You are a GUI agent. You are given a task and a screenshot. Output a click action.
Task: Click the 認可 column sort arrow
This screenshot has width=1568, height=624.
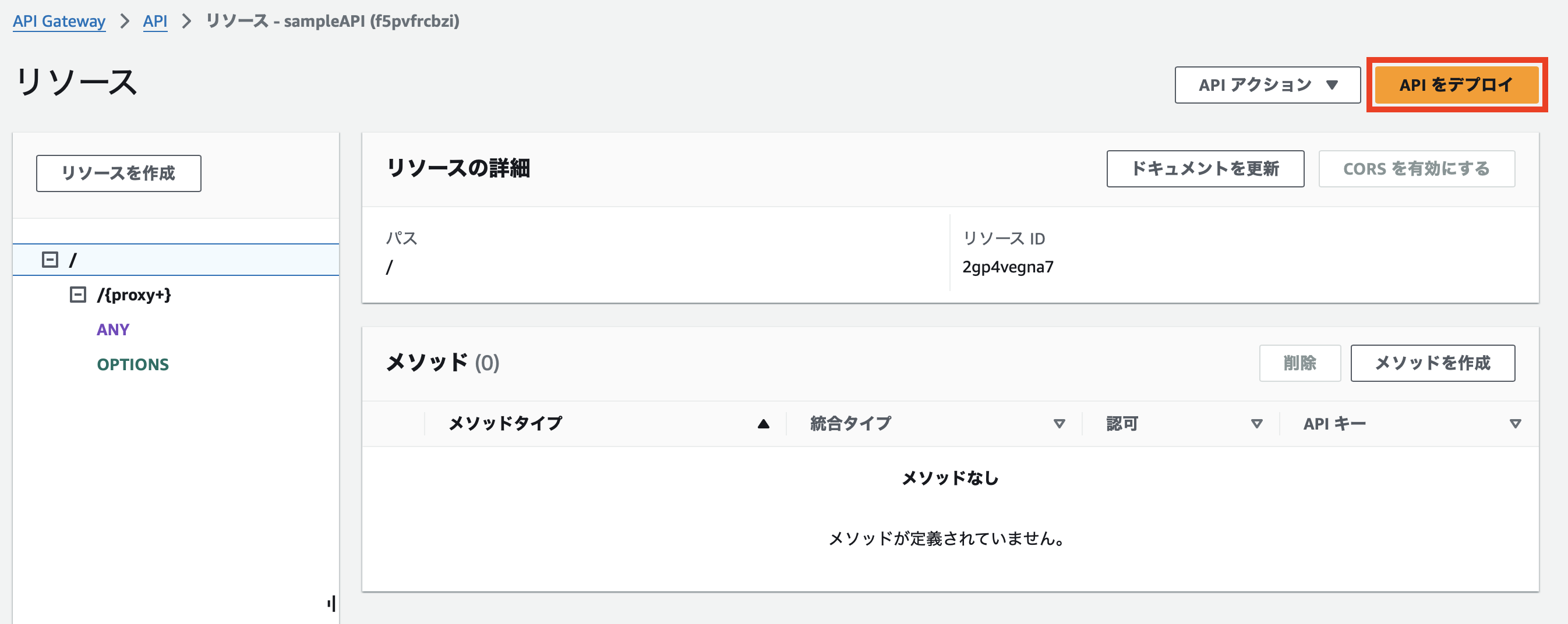pyautogui.click(x=1256, y=423)
